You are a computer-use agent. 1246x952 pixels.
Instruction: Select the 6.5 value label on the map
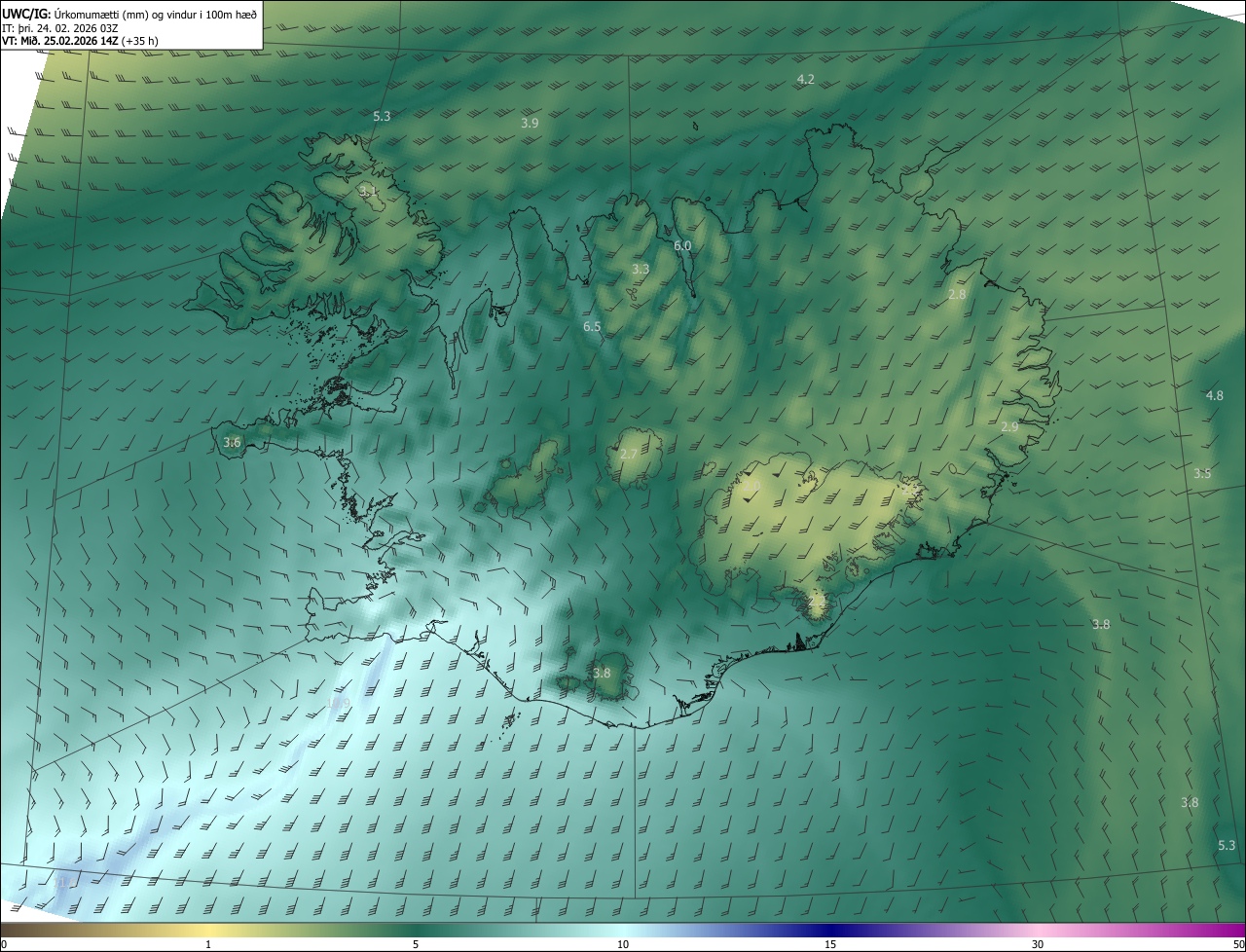click(592, 327)
